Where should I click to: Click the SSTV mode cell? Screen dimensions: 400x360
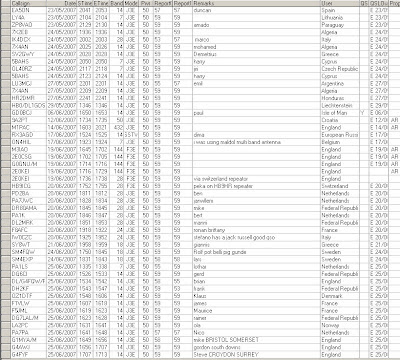click(131, 135)
